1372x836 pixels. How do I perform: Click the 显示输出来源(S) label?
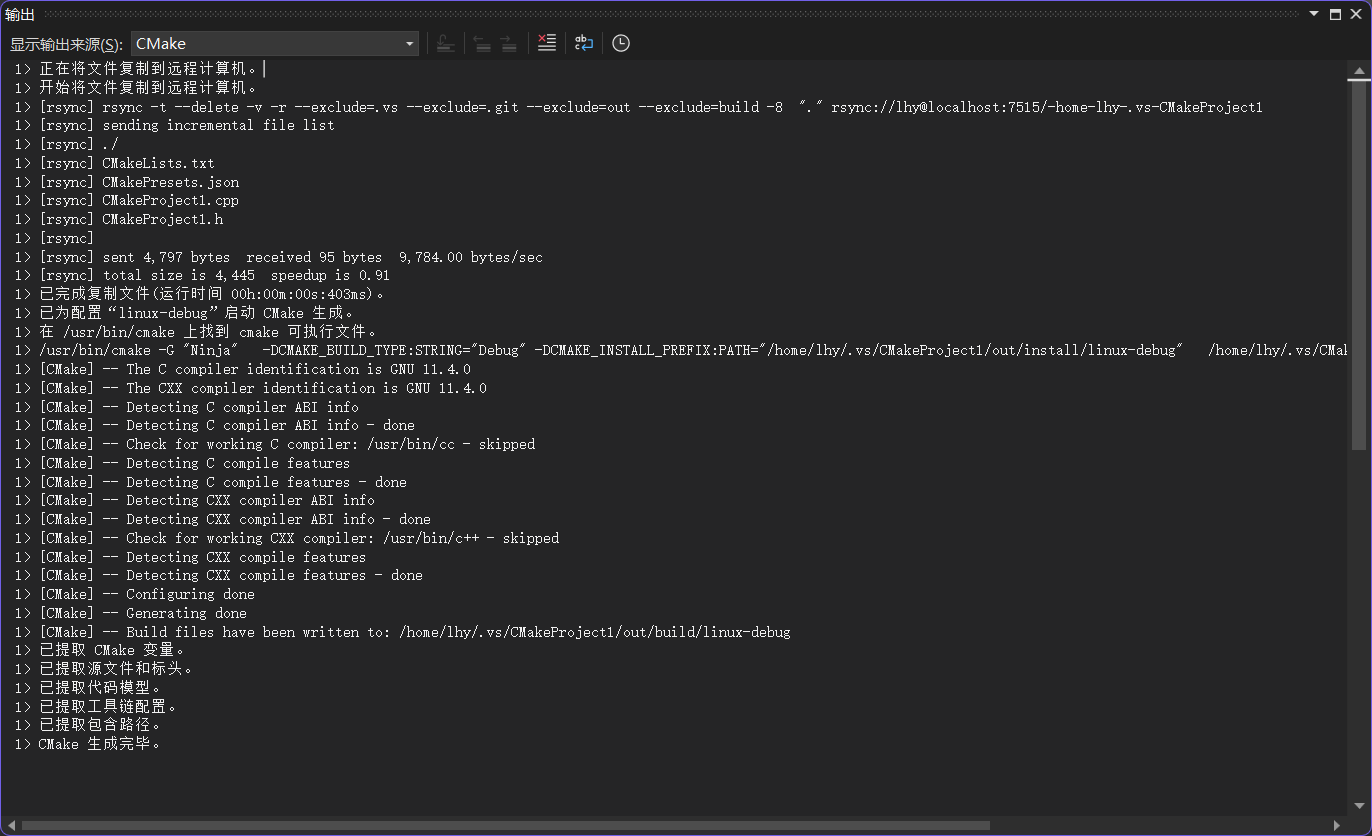[66, 44]
